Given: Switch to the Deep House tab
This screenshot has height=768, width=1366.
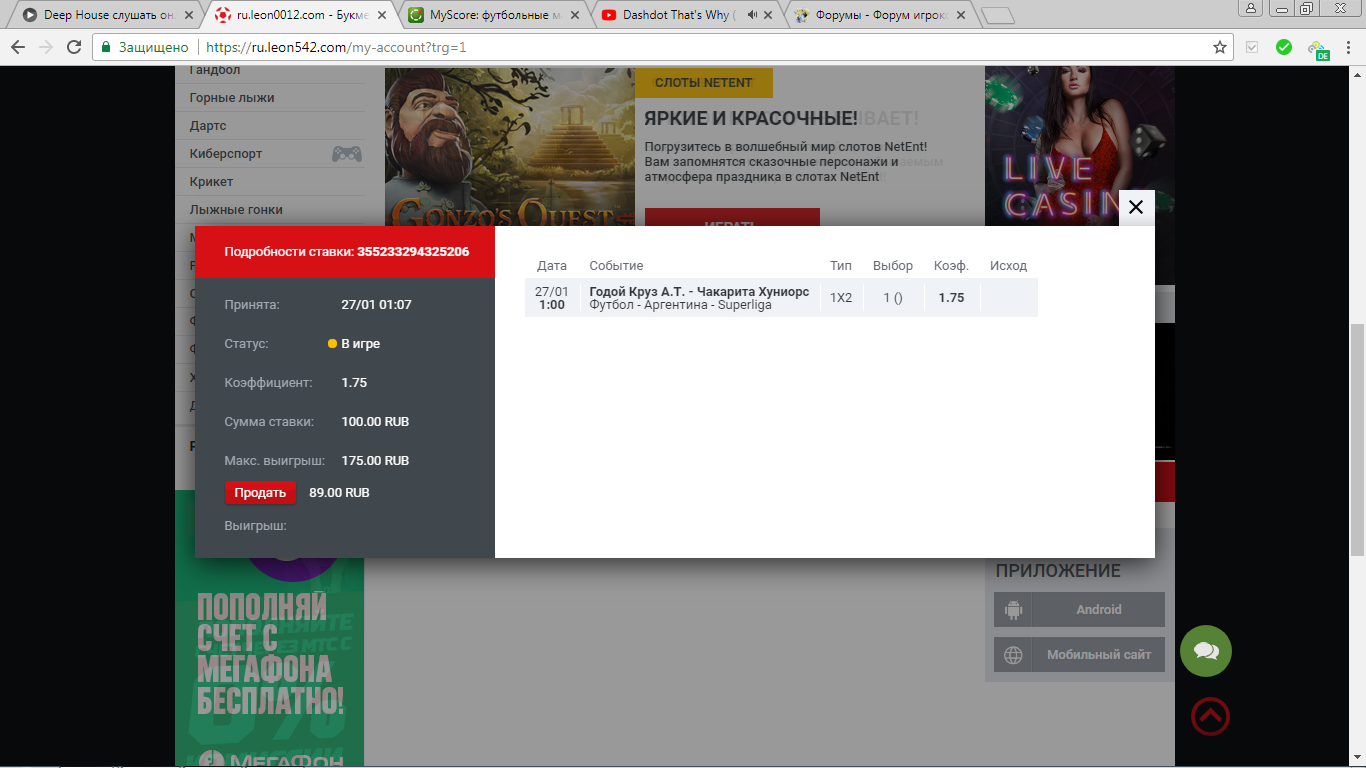Looking at the screenshot, I should click(105, 15).
